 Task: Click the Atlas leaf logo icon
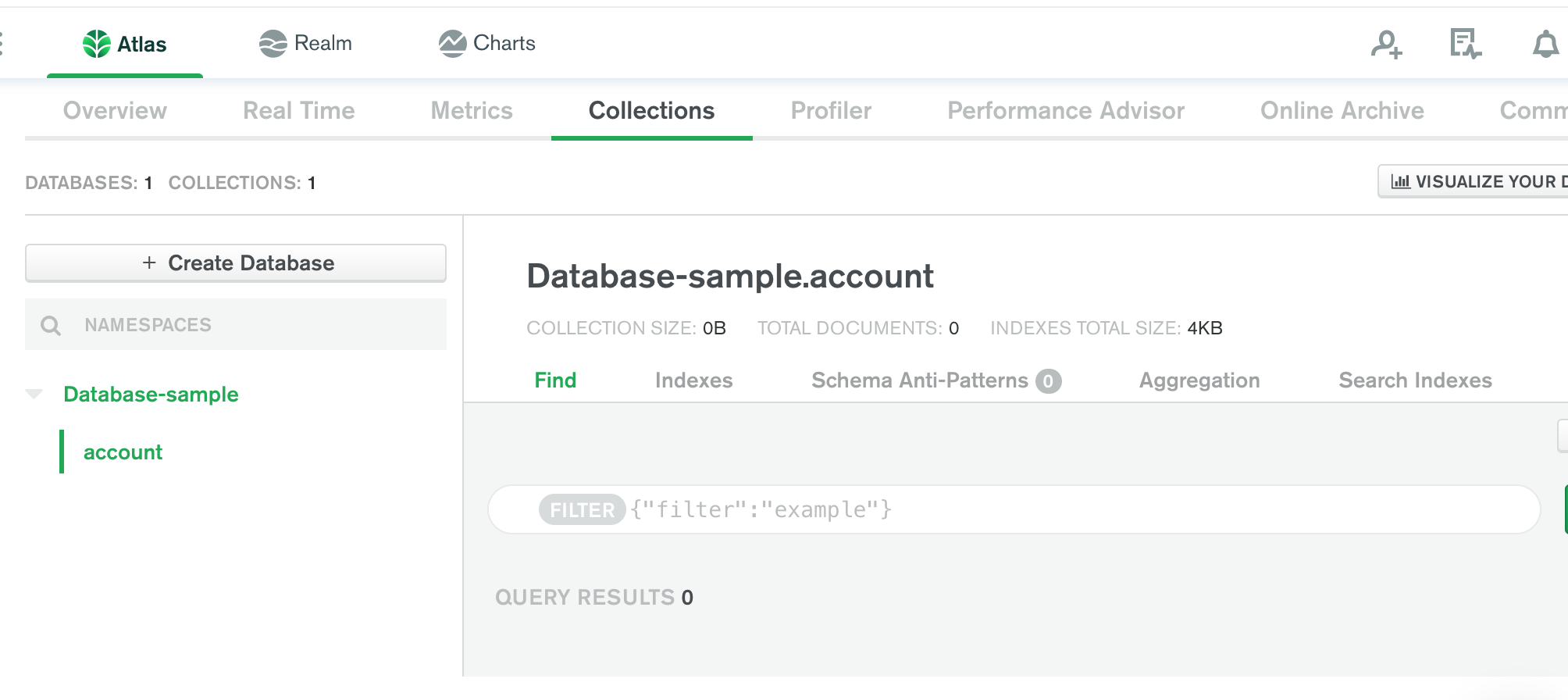pyautogui.click(x=97, y=44)
